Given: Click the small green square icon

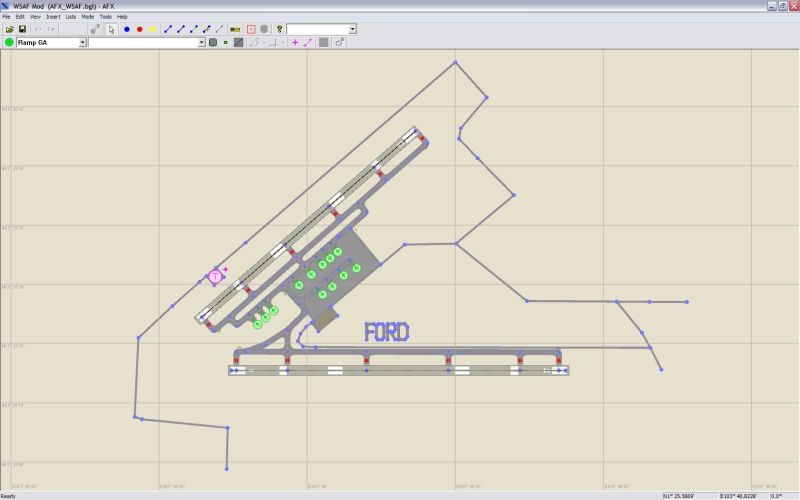Looking at the screenshot, I should coord(226,42).
